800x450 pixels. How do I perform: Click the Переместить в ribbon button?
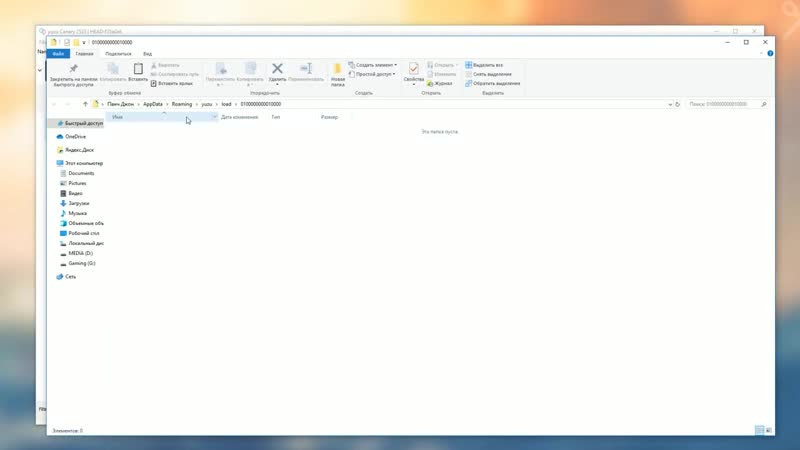pos(220,74)
